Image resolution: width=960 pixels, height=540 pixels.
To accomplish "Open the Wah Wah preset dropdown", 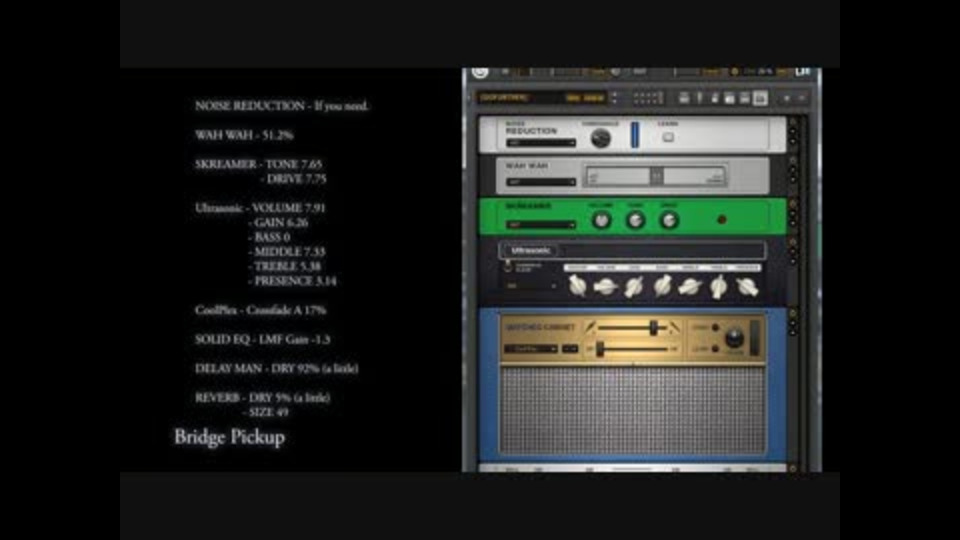I will tap(541, 182).
